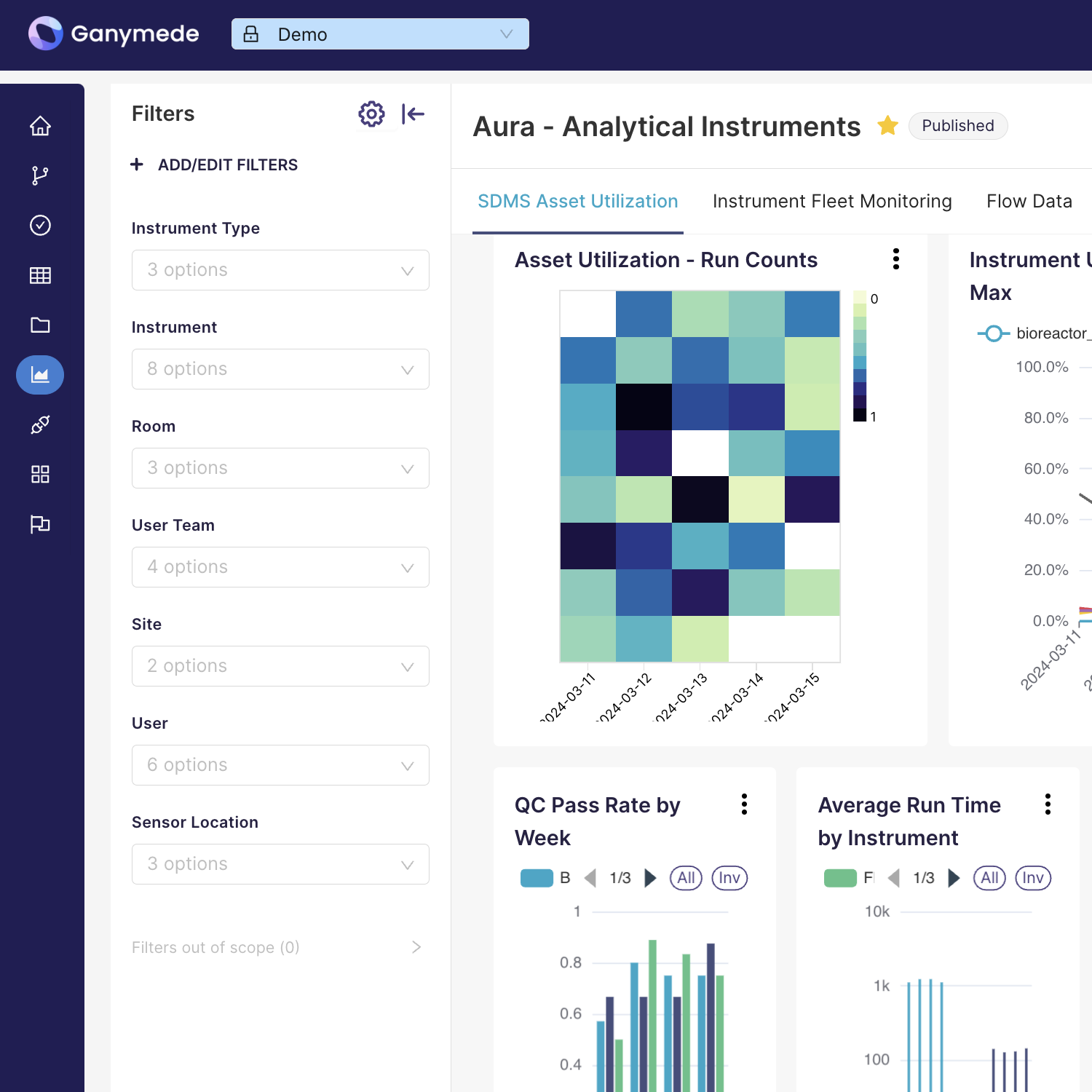Open the folder files sidebar icon

[40, 325]
